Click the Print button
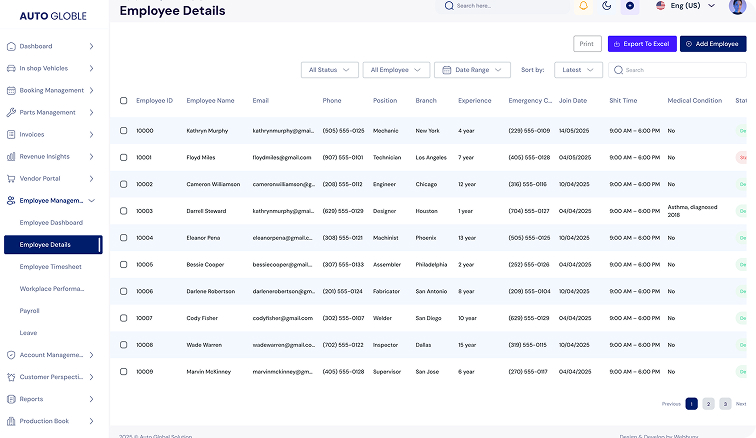This screenshot has width=756, height=438. point(587,44)
